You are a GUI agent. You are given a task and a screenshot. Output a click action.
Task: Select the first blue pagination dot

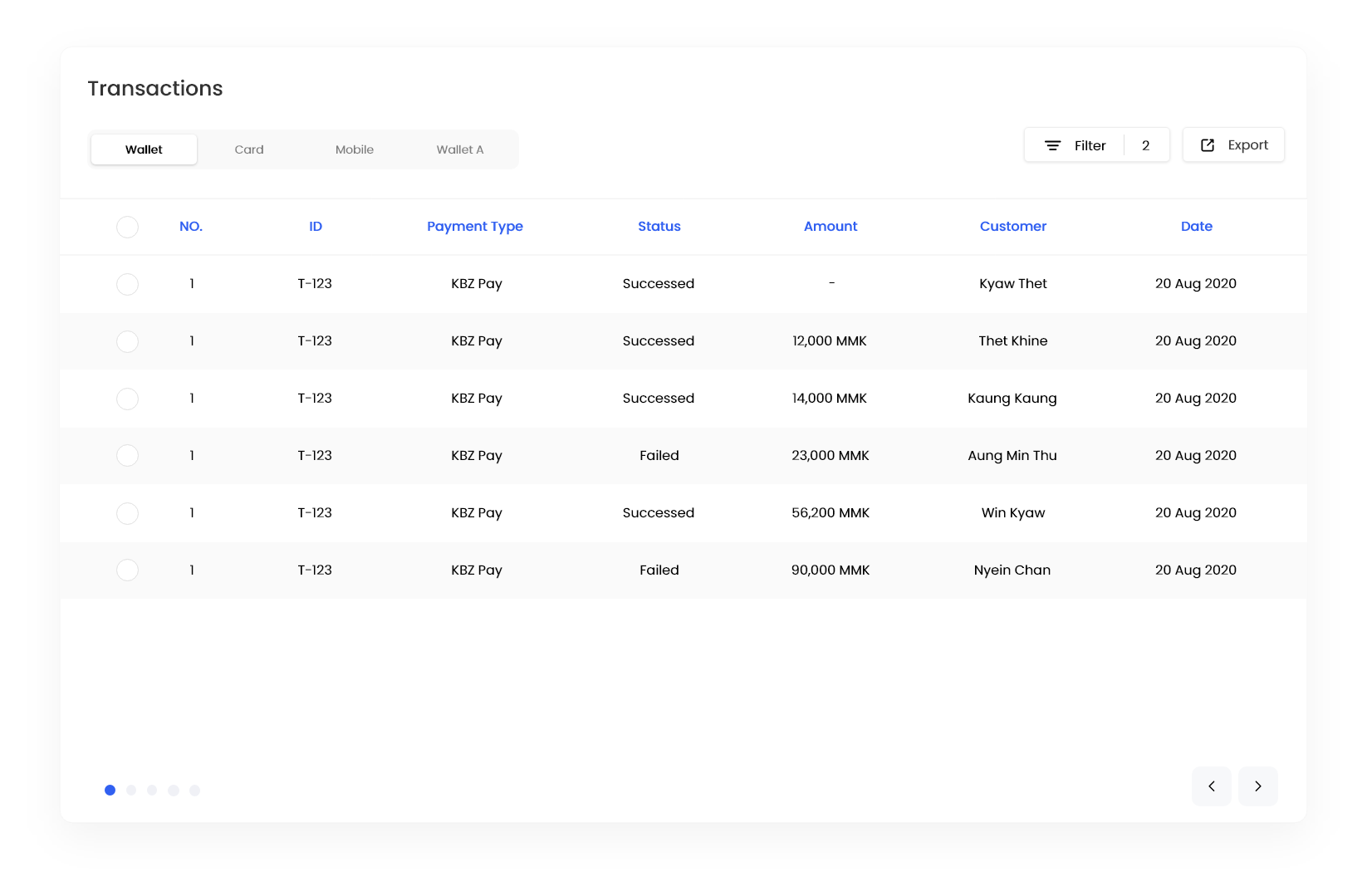click(x=110, y=790)
